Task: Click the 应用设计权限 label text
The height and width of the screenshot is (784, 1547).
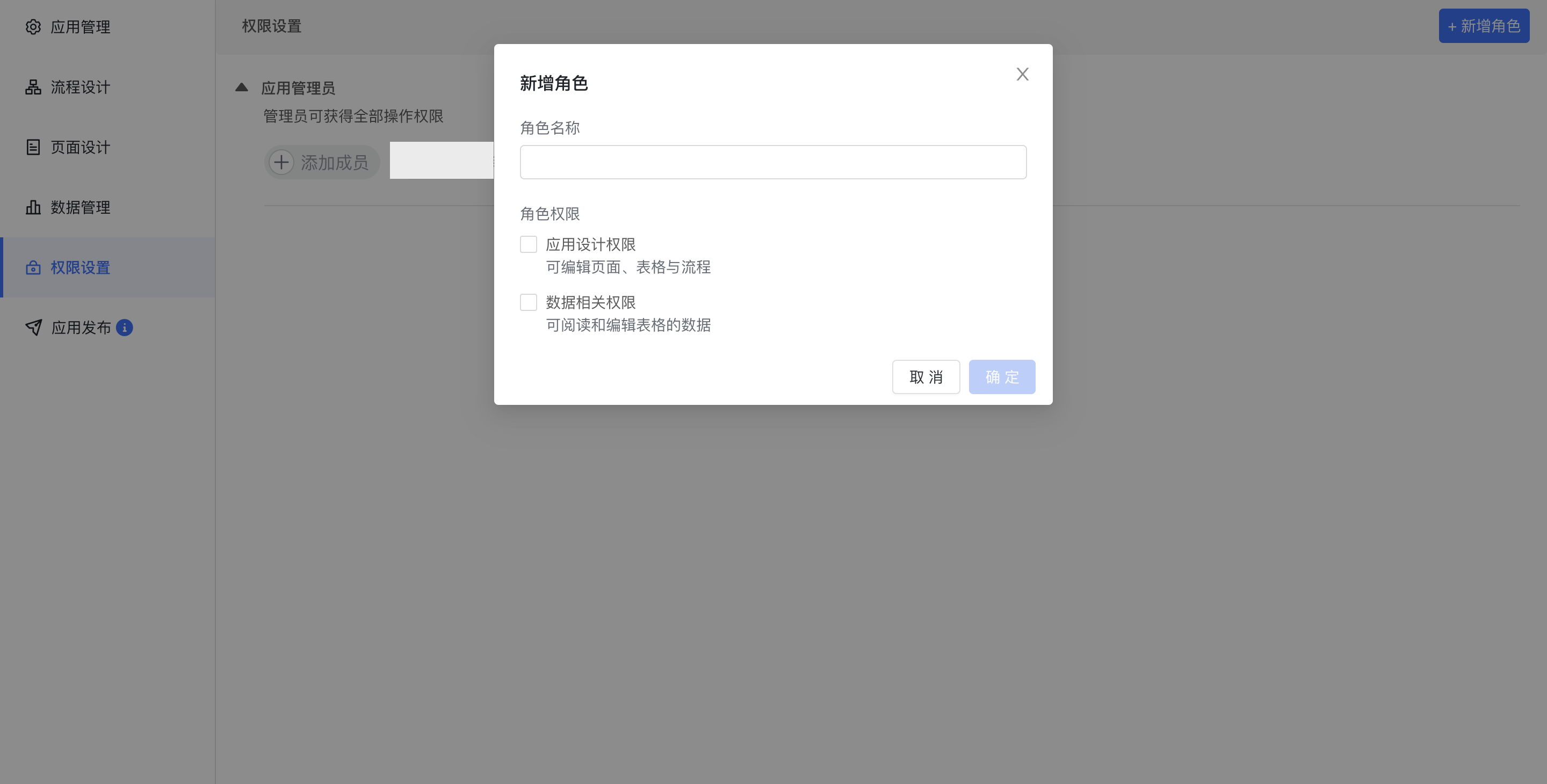Action: pyautogui.click(x=590, y=244)
